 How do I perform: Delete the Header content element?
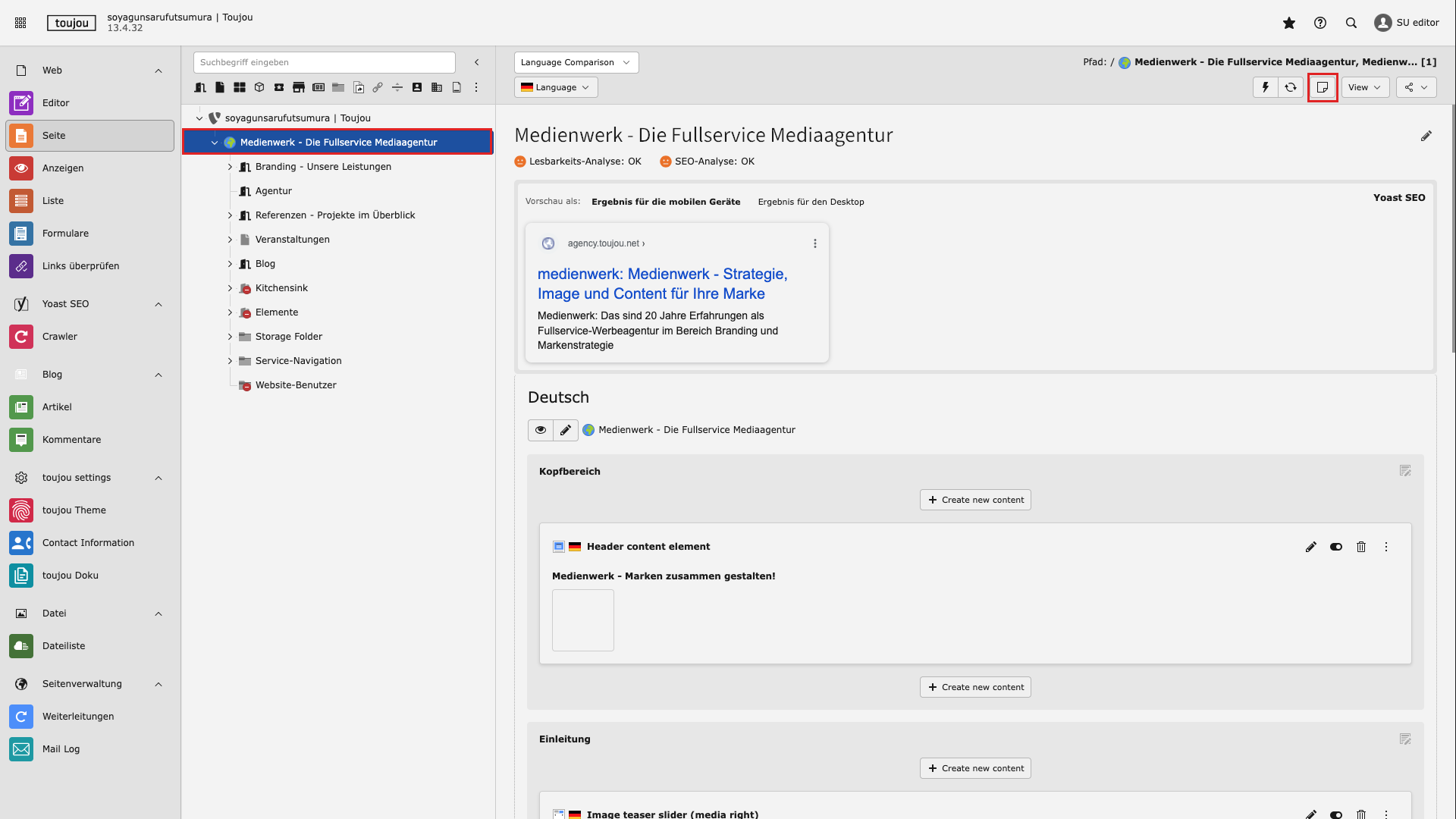[1361, 547]
